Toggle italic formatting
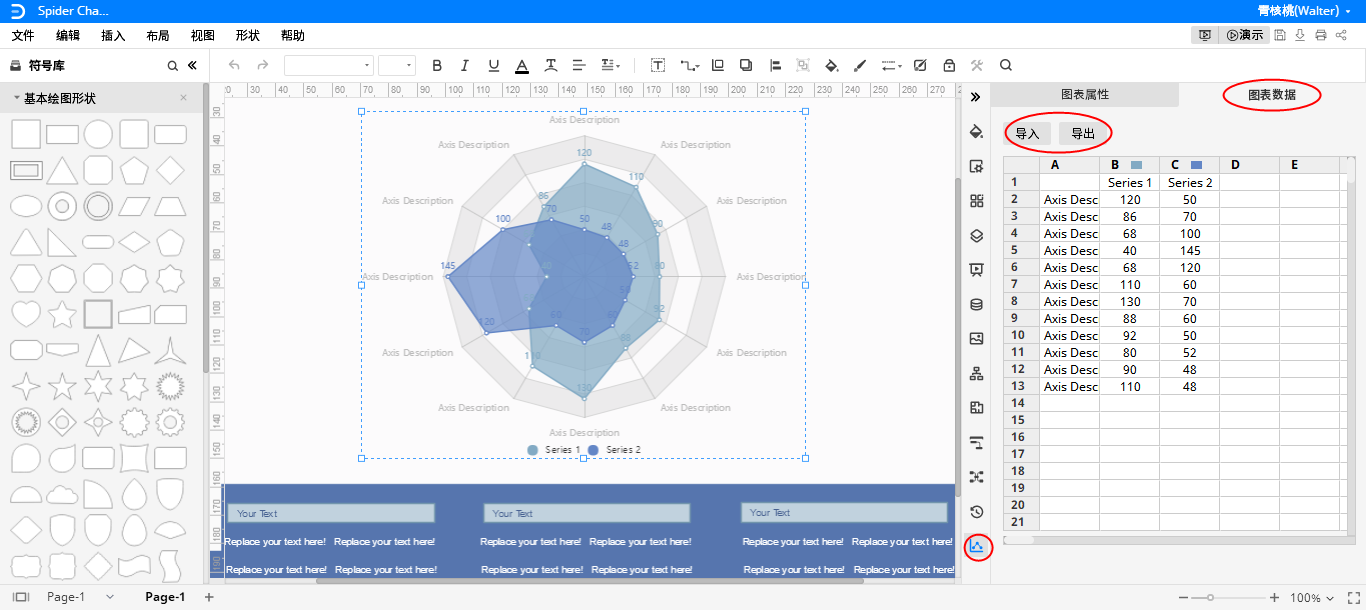The height and width of the screenshot is (610, 1366). tap(465, 65)
